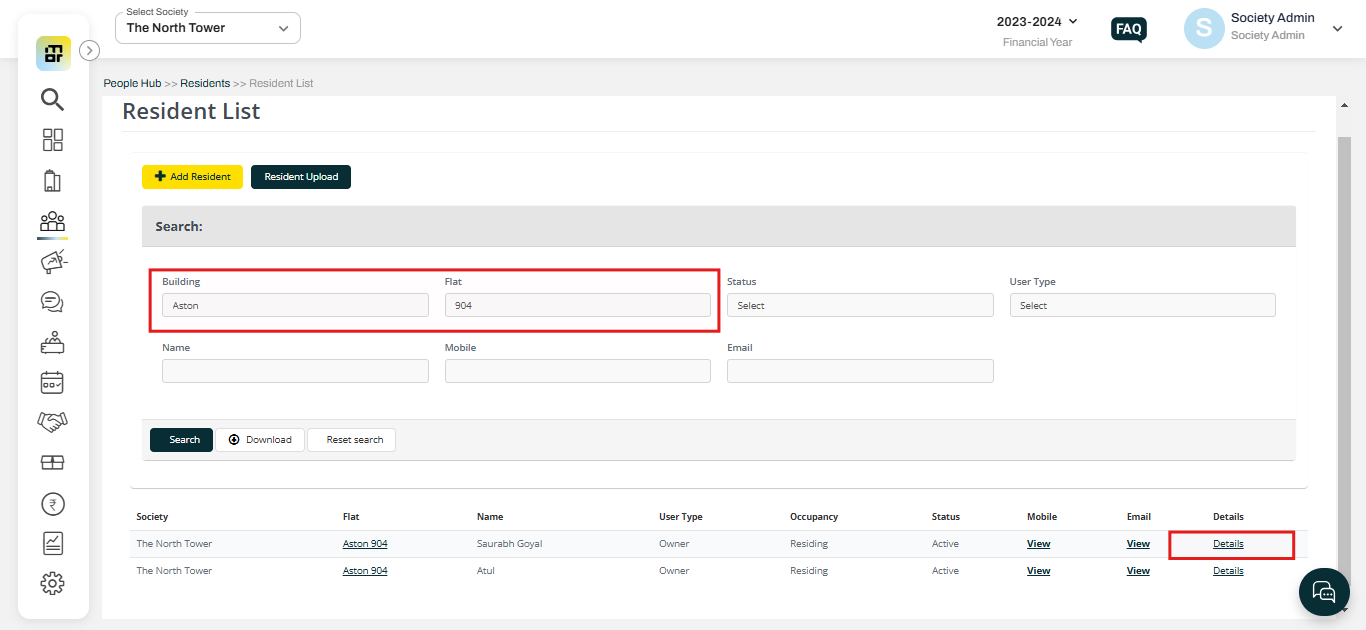View email for Saurabh Goyal

pos(1138,544)
